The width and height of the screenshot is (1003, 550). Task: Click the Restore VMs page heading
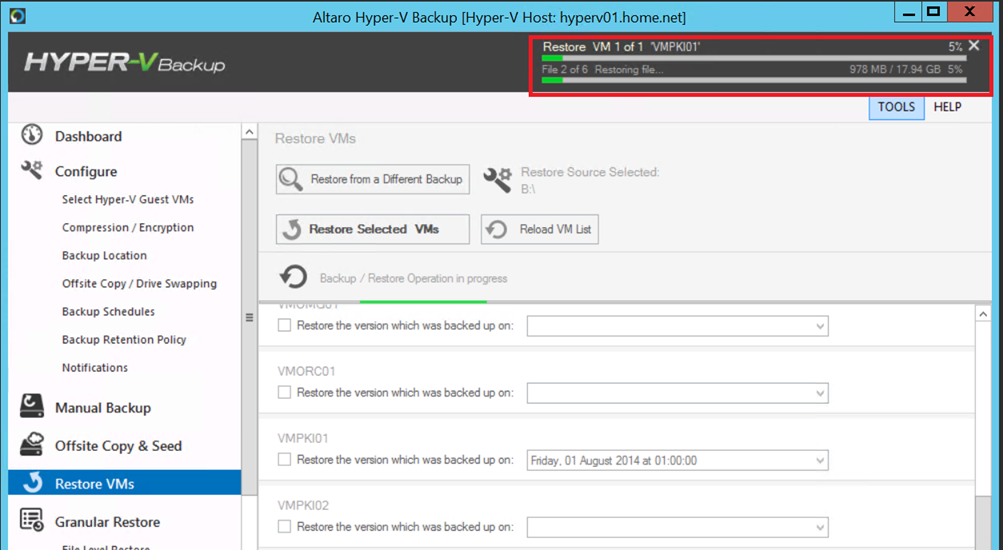pos(315,139)
